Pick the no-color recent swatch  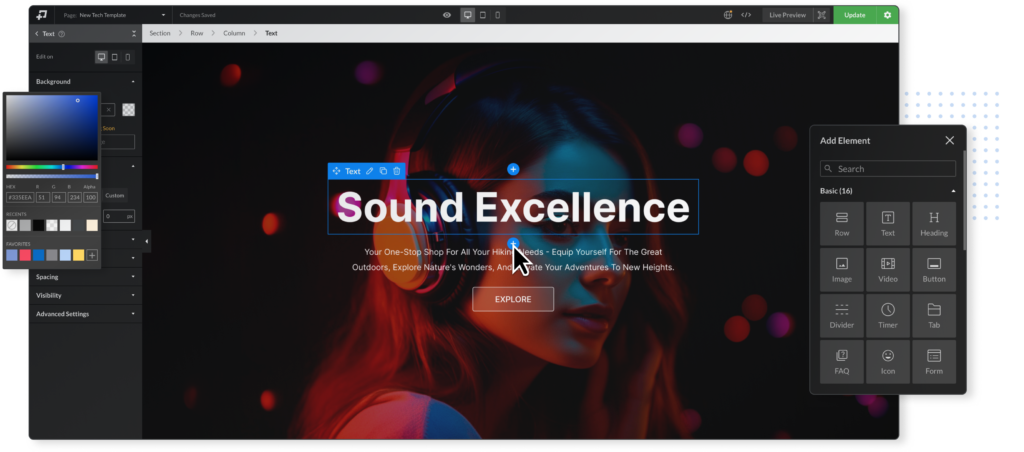point(12,225)
